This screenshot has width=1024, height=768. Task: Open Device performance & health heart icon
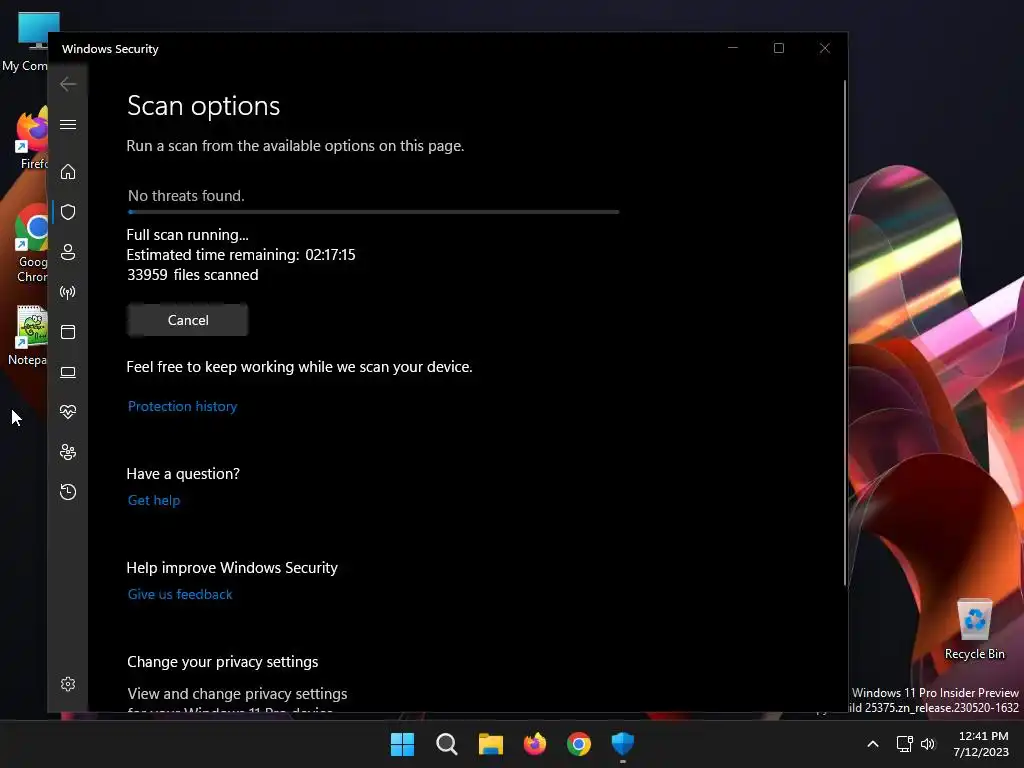coord(68,411)
